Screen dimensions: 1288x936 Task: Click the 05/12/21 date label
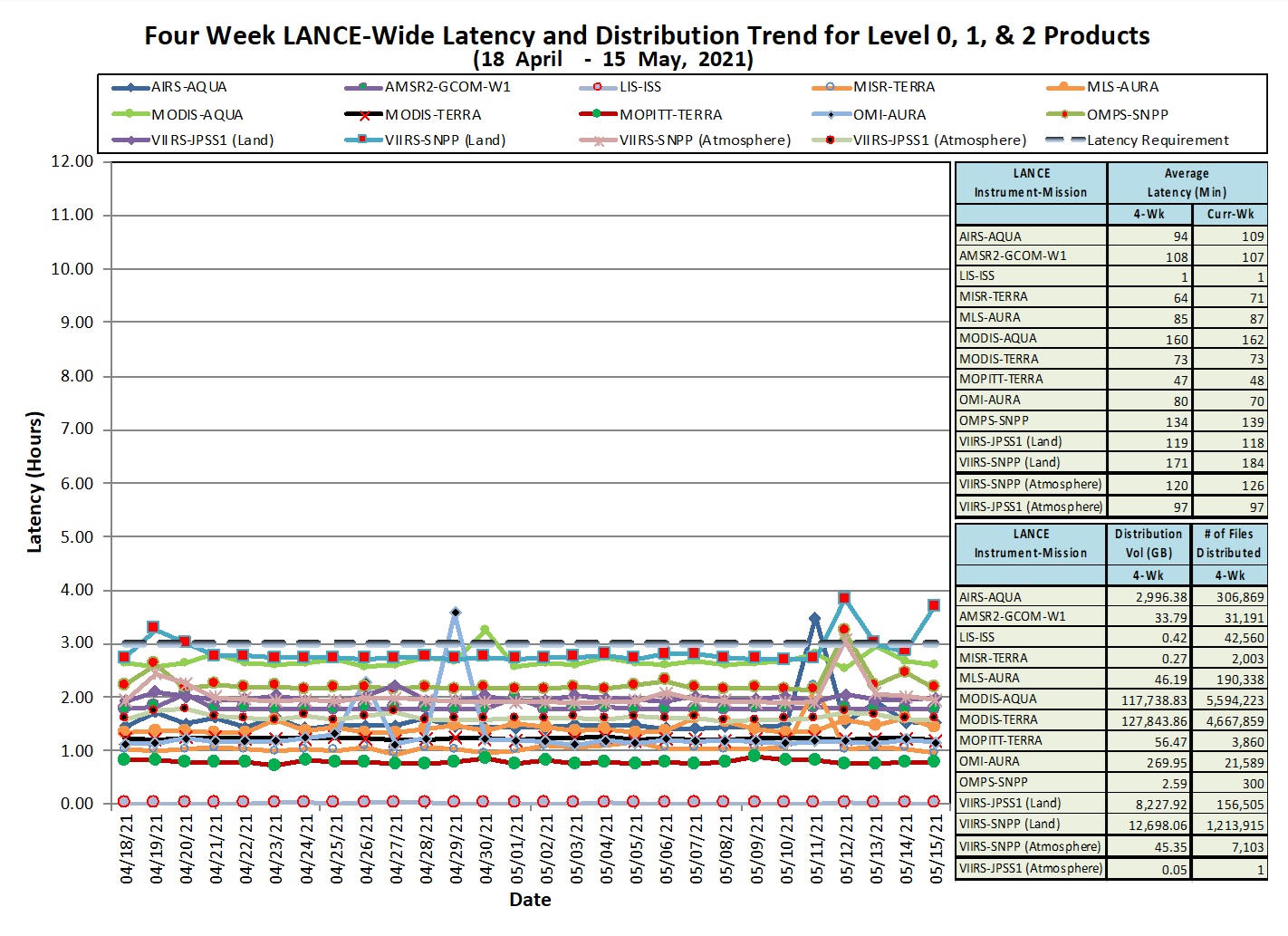846,848
